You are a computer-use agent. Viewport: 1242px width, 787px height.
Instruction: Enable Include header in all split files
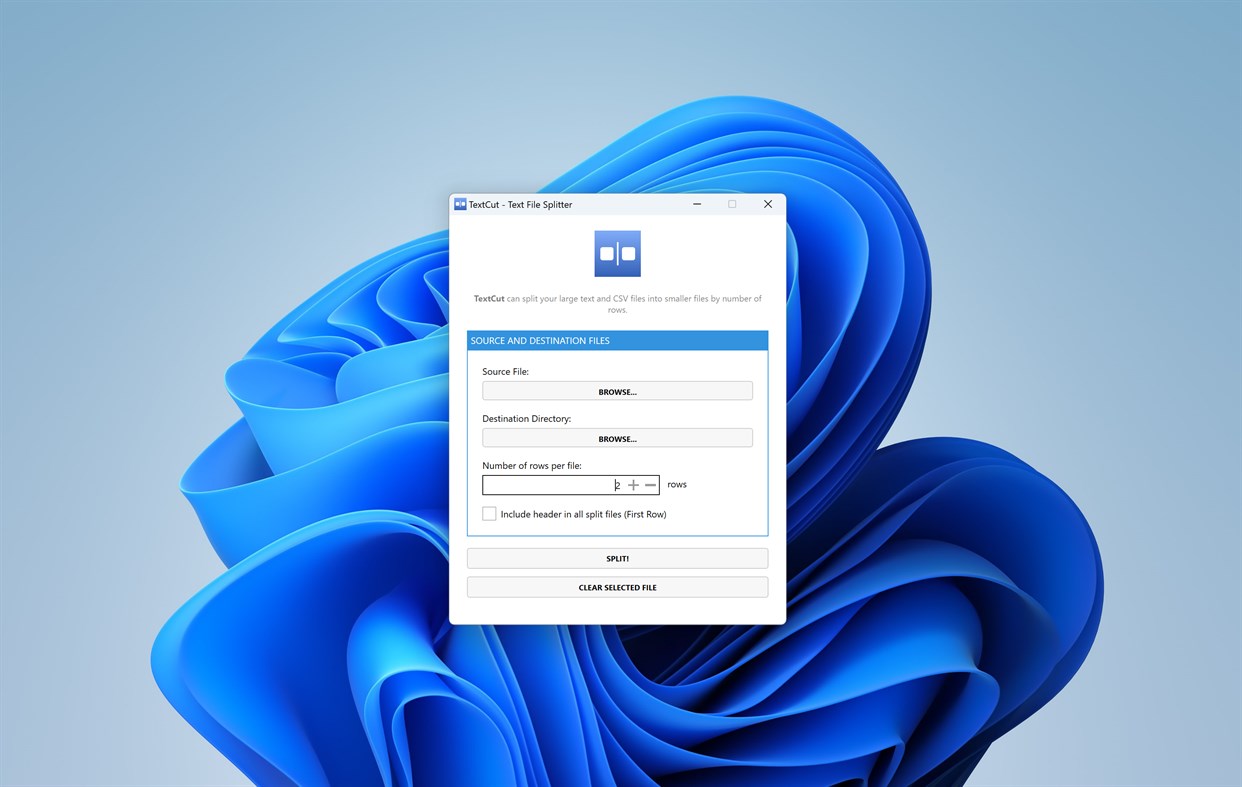[489, 514]
